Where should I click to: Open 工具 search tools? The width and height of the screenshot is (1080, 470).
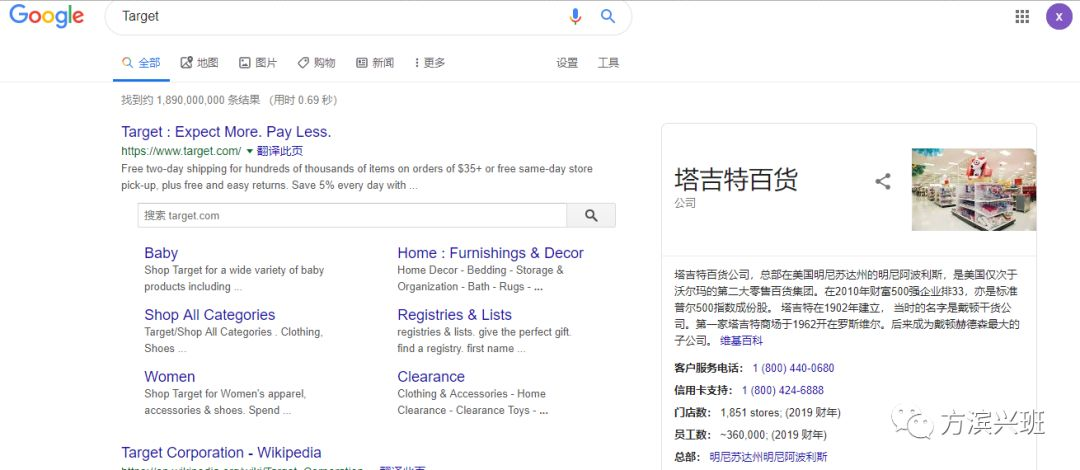pos(608,63)
